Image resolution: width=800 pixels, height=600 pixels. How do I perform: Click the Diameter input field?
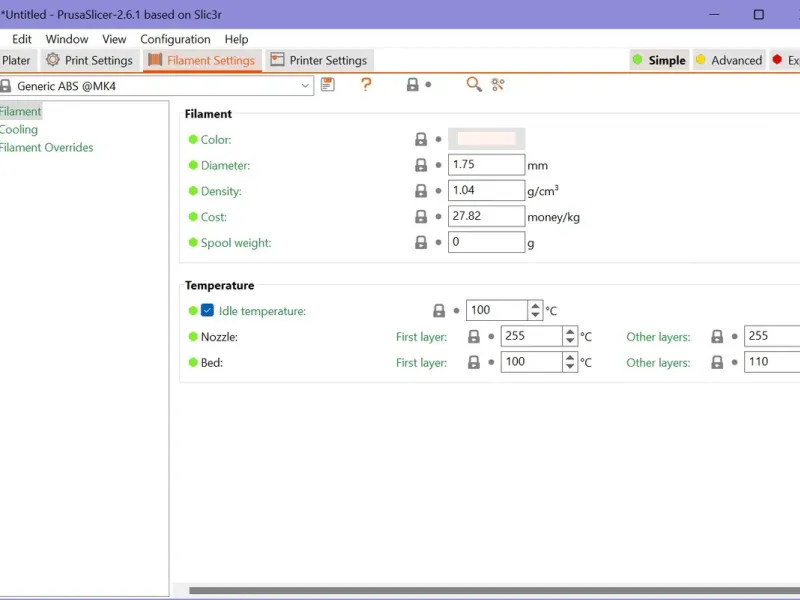point(486,165)
